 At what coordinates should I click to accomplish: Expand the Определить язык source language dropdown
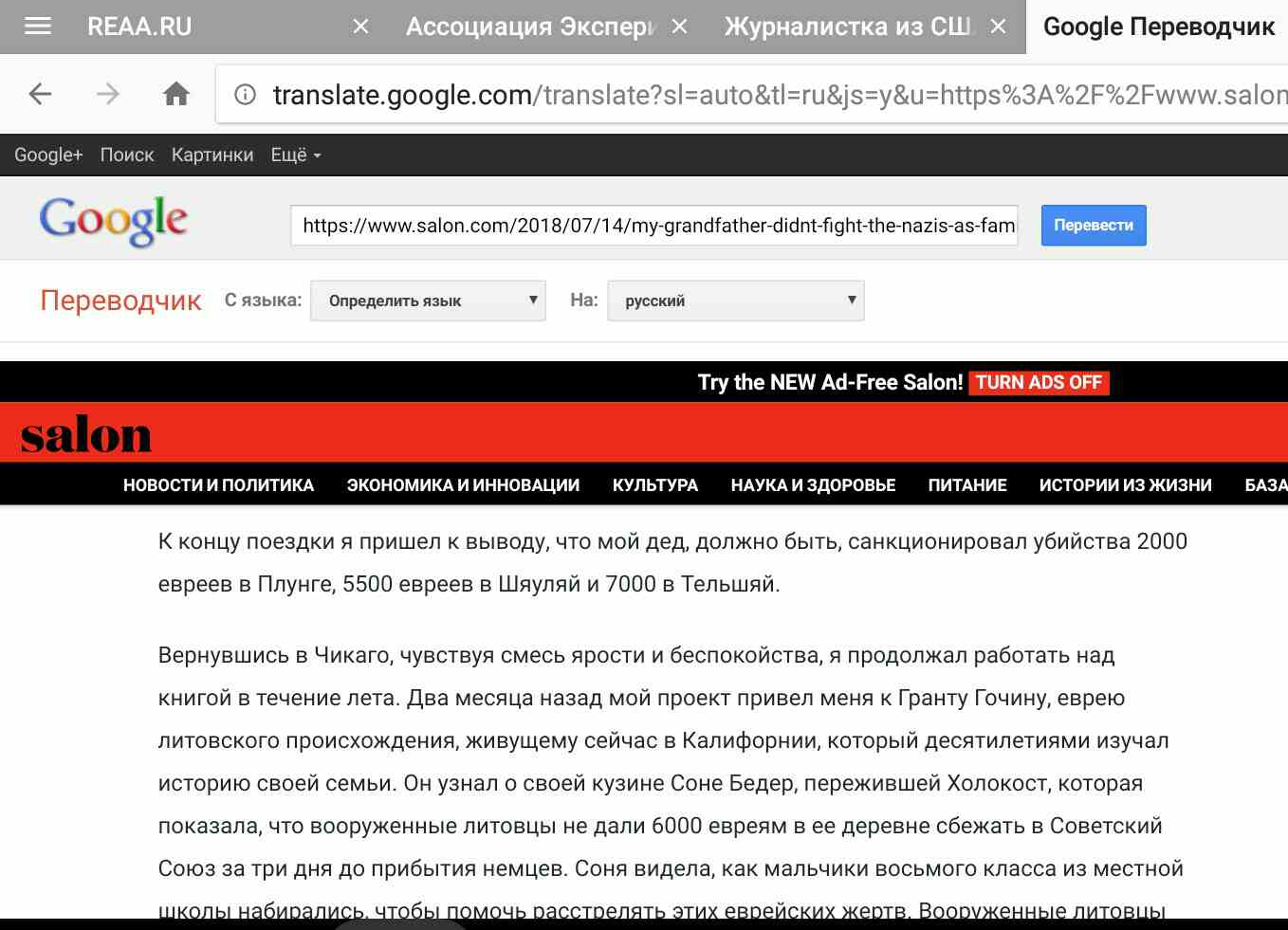[428, 301]
